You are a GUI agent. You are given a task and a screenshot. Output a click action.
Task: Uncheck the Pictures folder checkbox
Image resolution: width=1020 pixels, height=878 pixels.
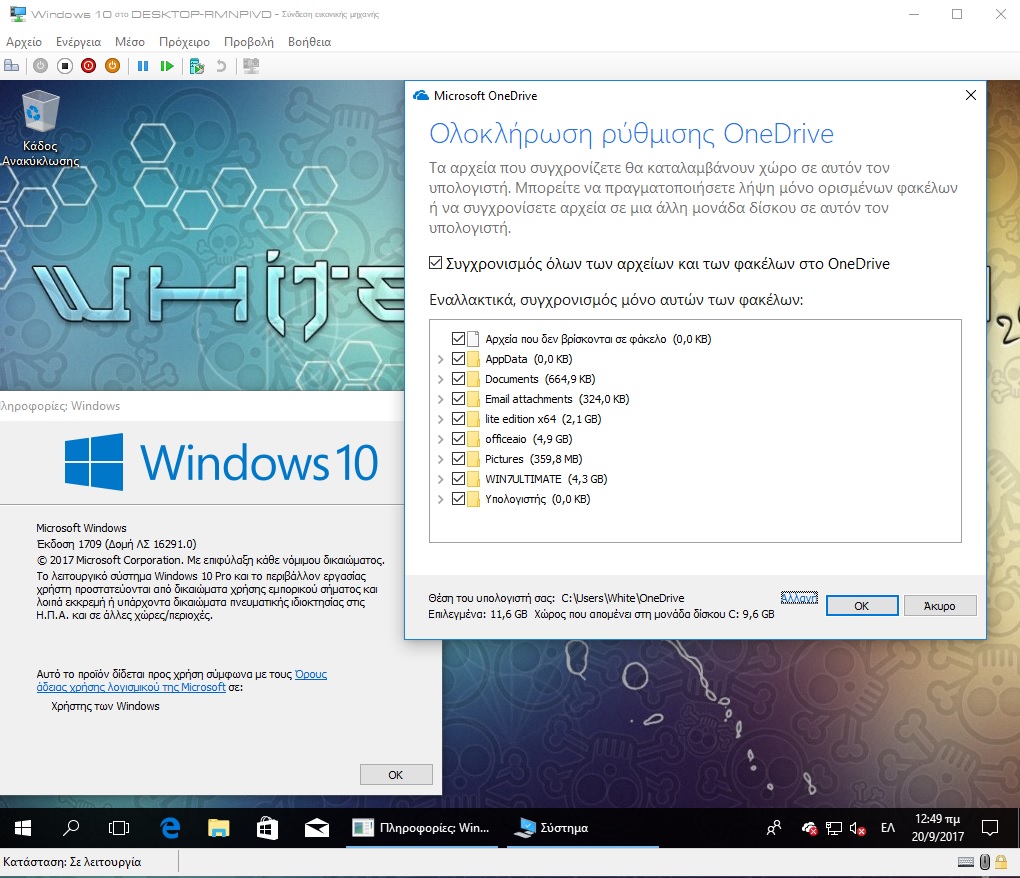tap(458, 459)
